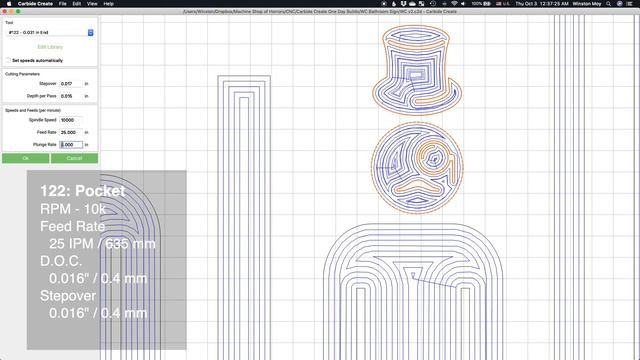640x360 pixels.
Task: Click the Cutting Parameters section label
Action: click(22, 74)
